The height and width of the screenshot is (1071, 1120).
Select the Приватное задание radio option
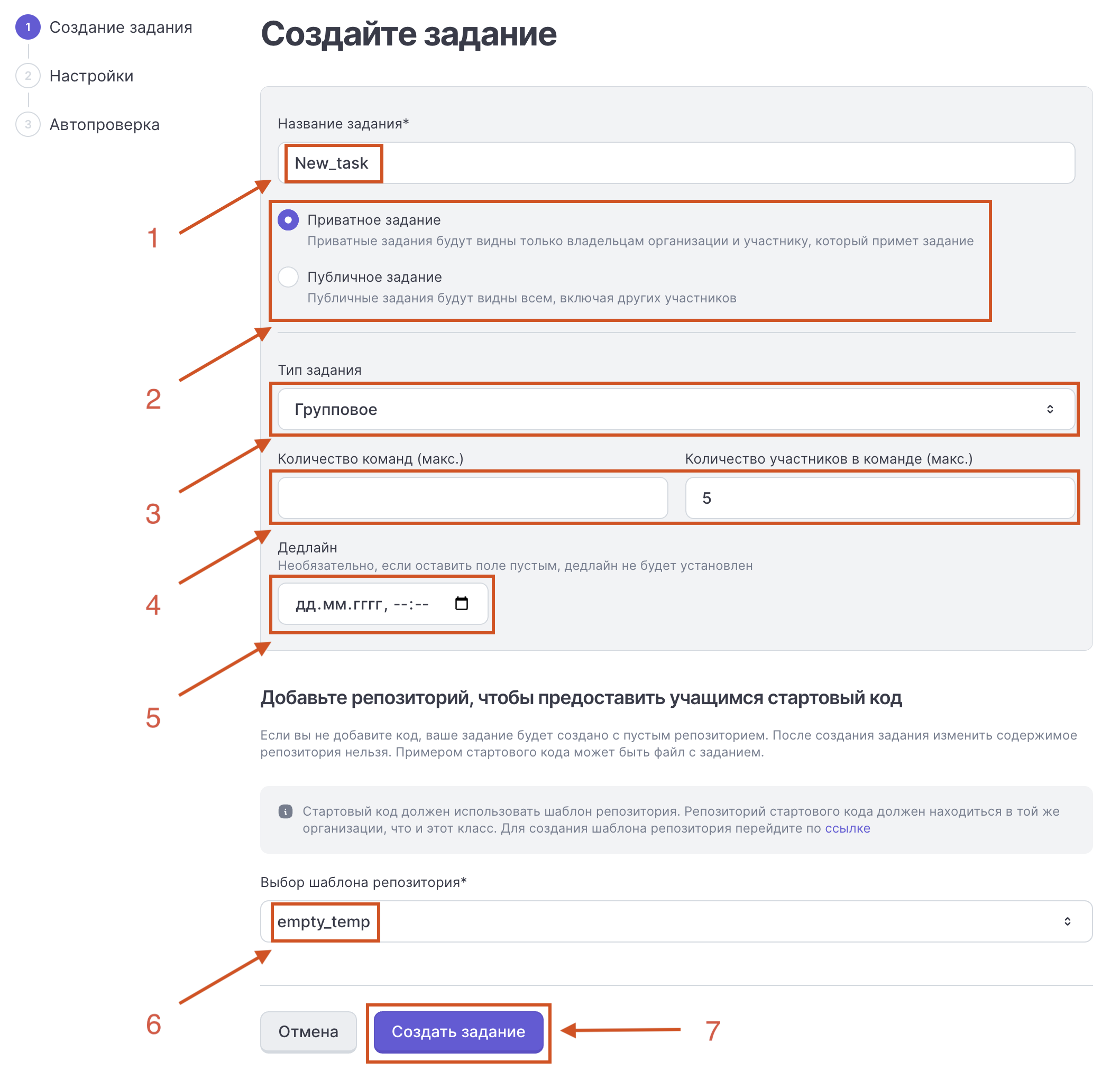(x=288, y=220)
